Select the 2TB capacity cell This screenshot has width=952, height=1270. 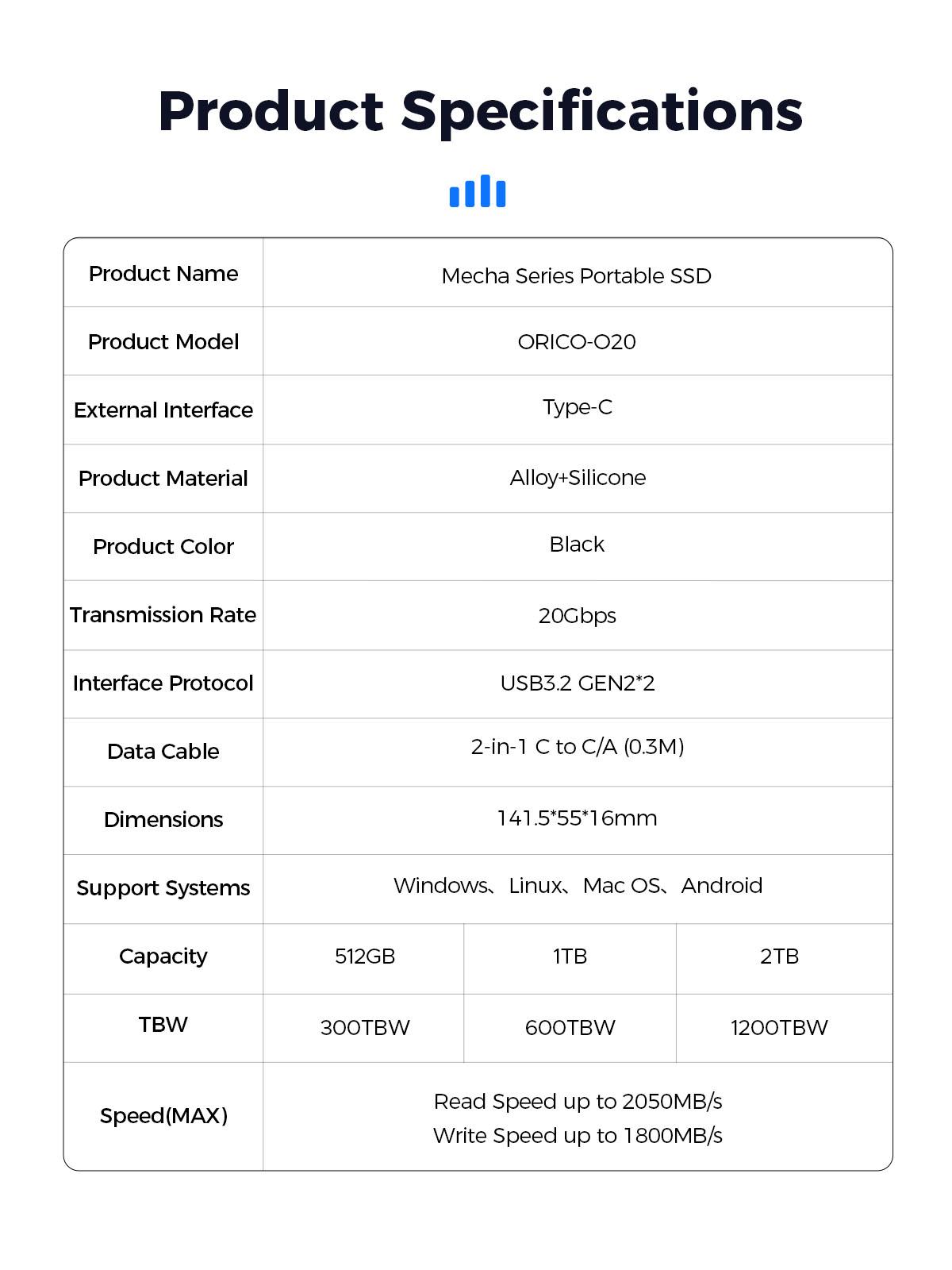point(779,956)
